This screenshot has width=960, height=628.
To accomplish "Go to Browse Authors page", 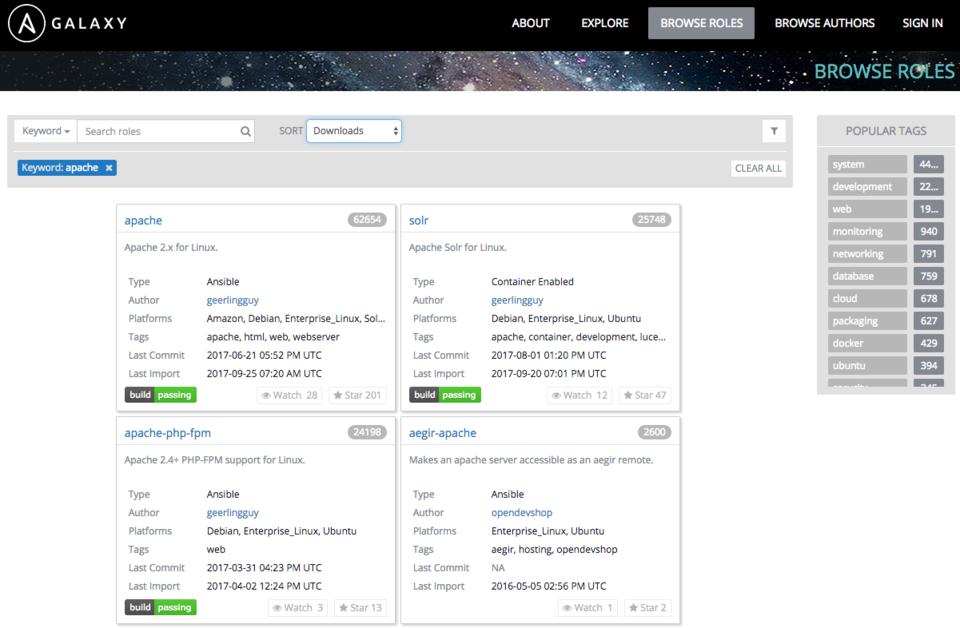I will (x=824, y=23).
